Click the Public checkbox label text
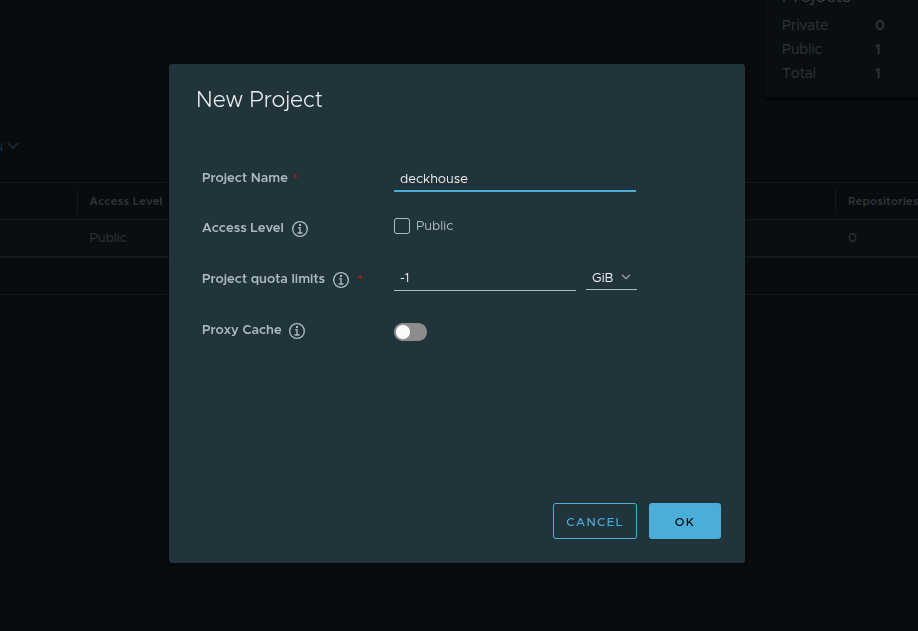Image resolution: width=918 pixels, height=631 pixels. click(433, 226)
